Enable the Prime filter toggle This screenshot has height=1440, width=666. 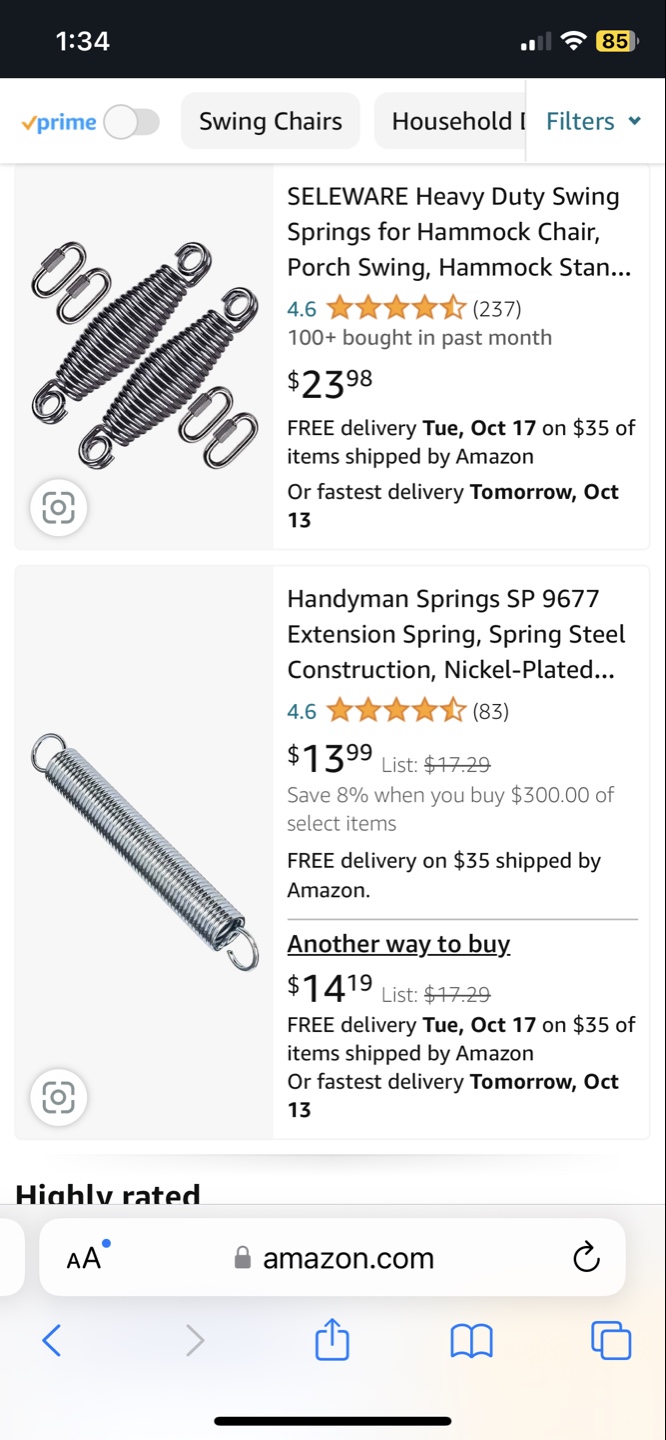(x=131, y=122)
